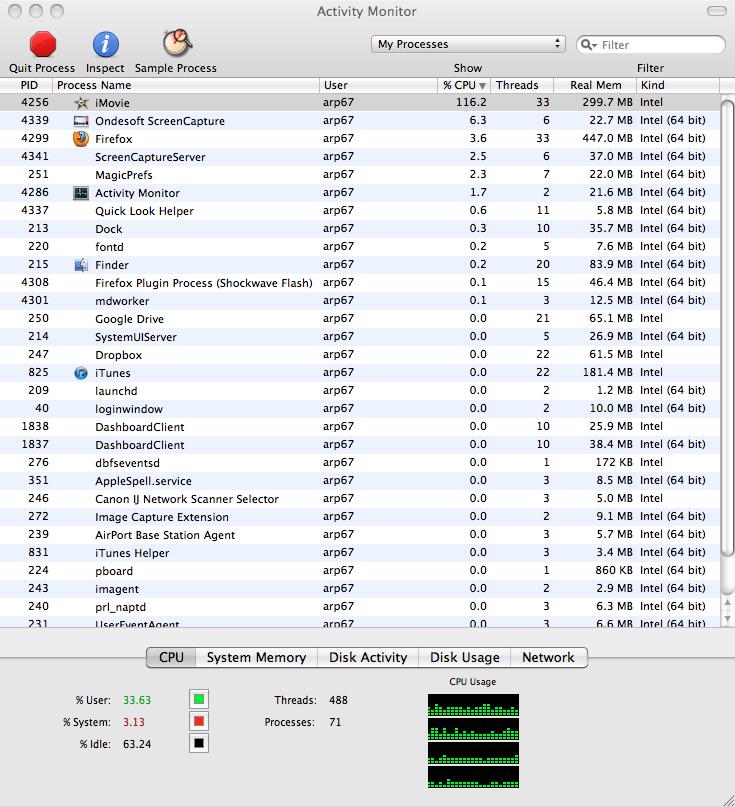The image size is (735, 807).
Task: Click the scrollbar up arrow
Action: click(727, 603)
